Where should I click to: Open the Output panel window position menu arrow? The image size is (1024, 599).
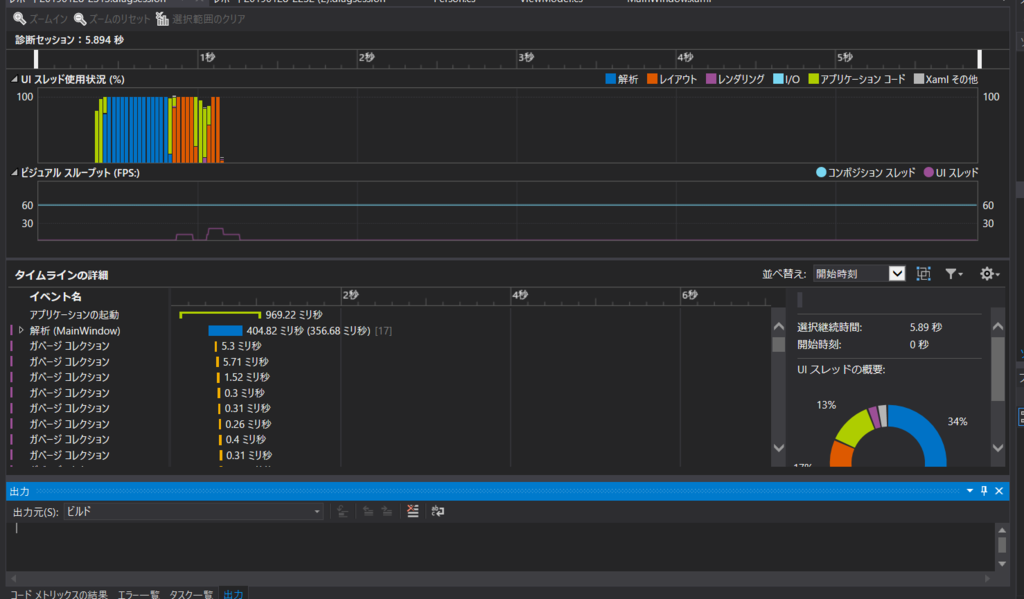[x=970, y=491]
